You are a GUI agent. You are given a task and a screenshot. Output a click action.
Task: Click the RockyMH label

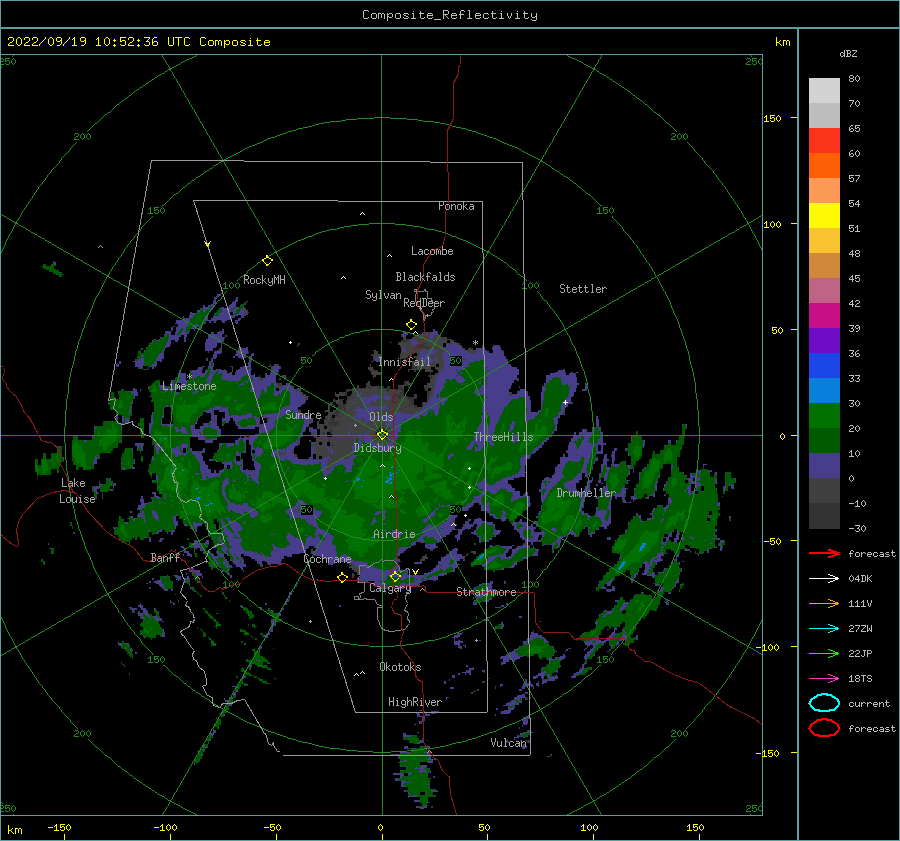(264, 280)
